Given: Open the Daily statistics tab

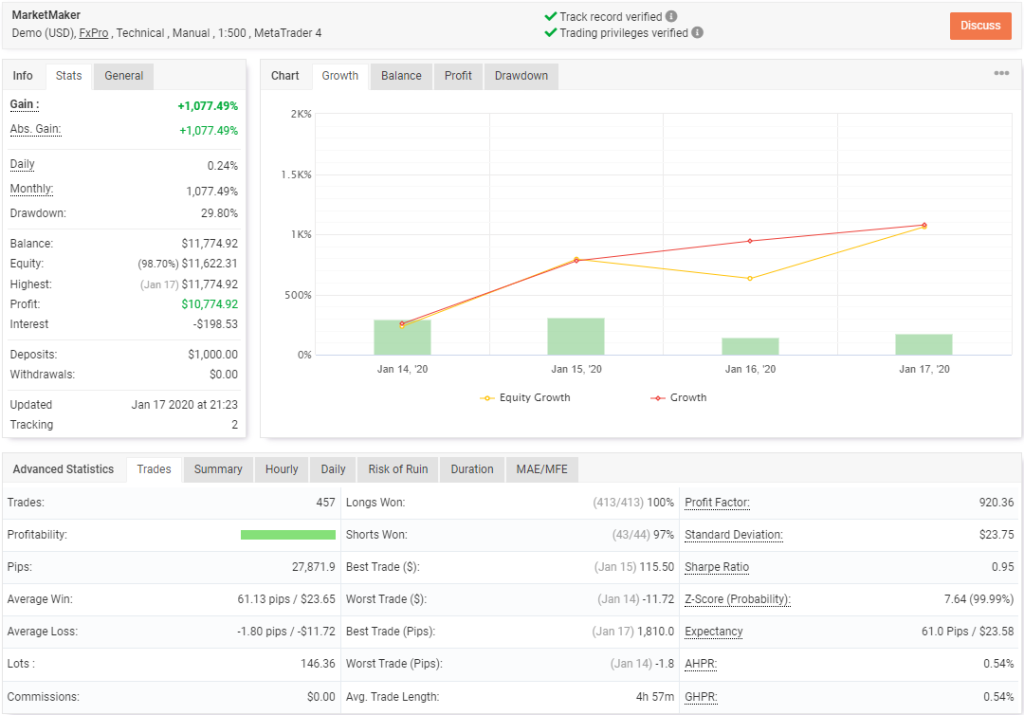Looking at the screenshot, I should pos(333,469).
